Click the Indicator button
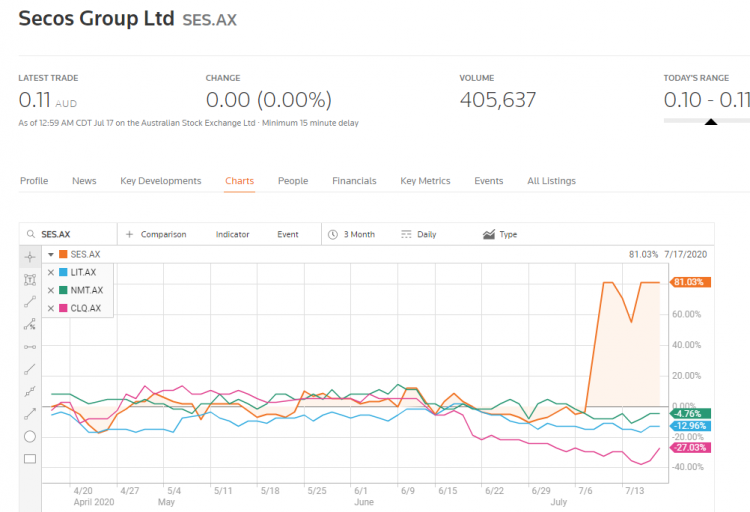 [x=232, y=235]
